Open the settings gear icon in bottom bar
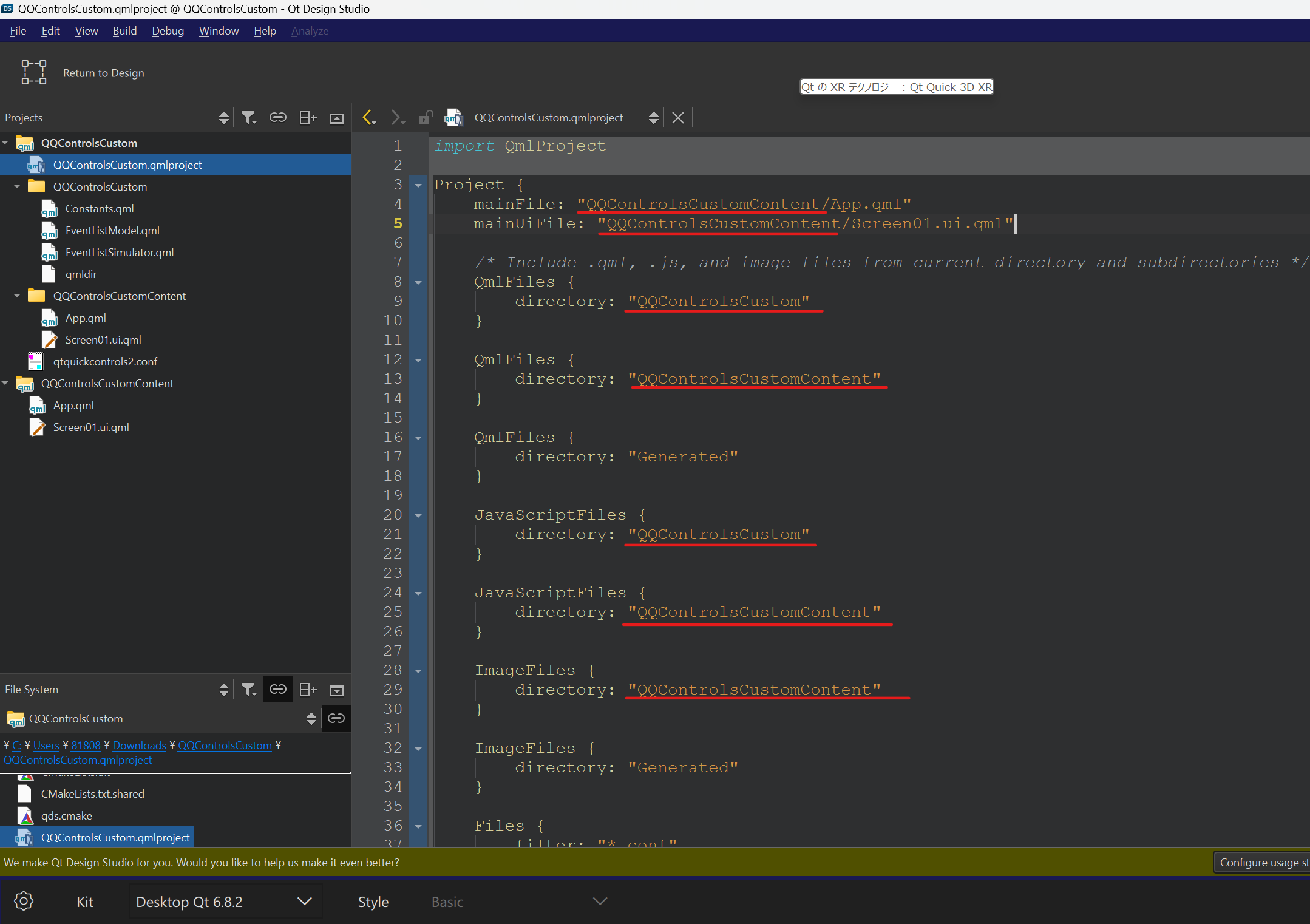This screenshot has height=924, width=1310. [x=24, y=901]
